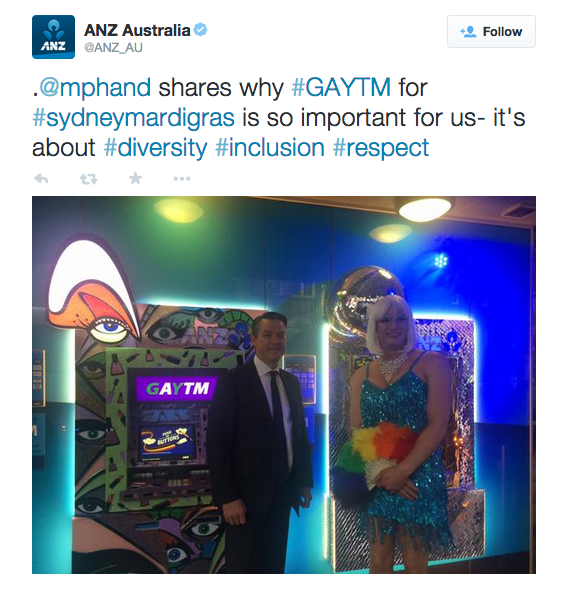Open the #diversity hashtag link
Viewport: 566px width, 590px height.
click(155, 148)
